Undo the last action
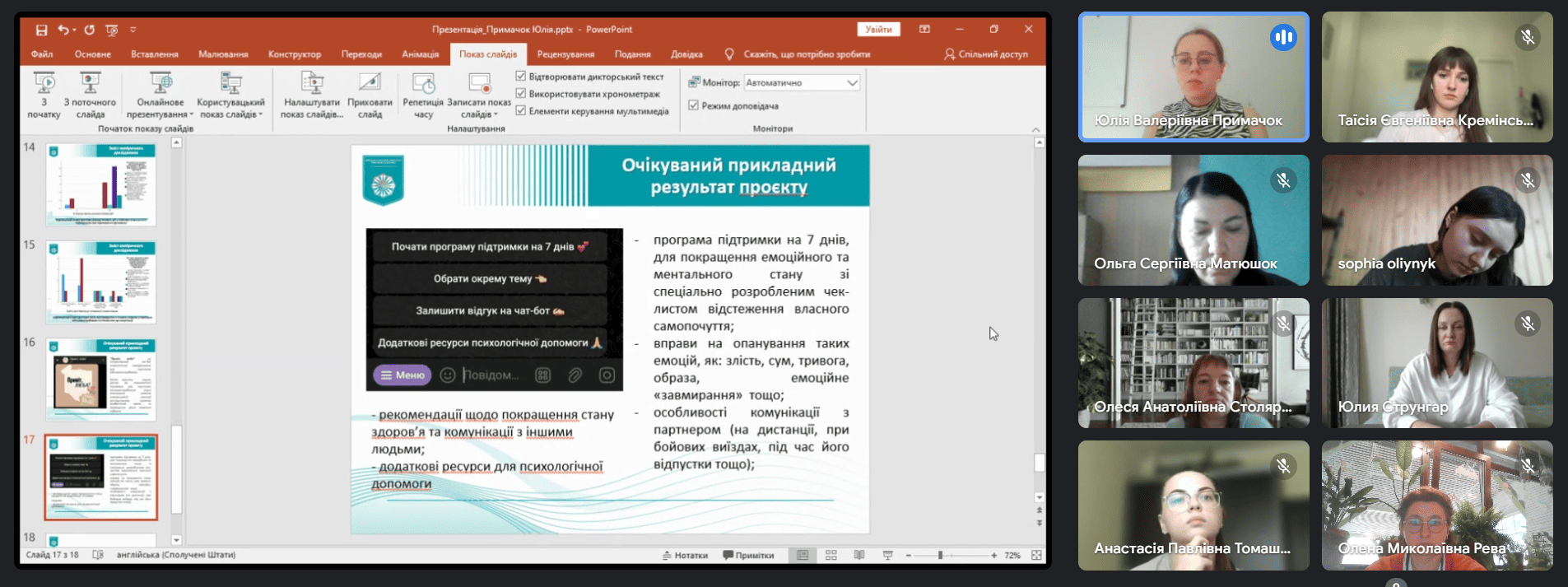1568x587 pixels. 63,30
